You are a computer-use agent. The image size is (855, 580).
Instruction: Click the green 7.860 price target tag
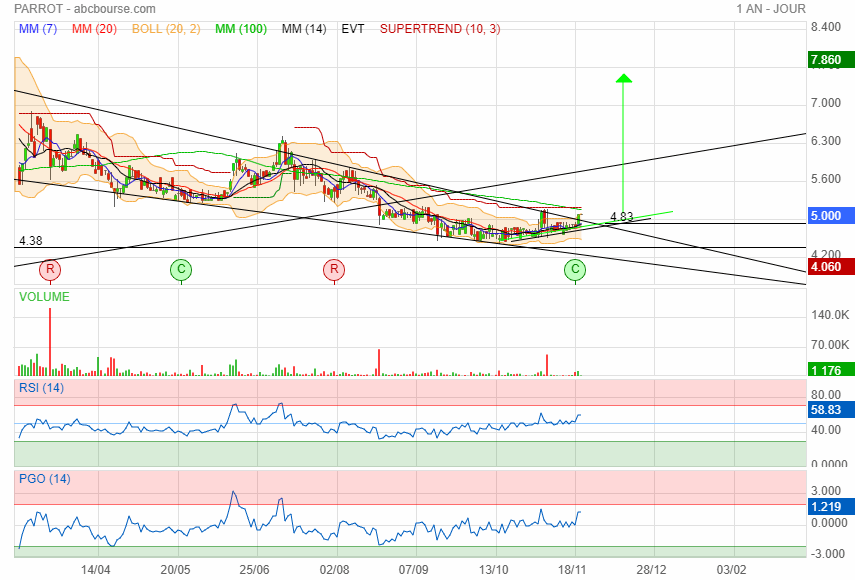[x=831, y=59]
